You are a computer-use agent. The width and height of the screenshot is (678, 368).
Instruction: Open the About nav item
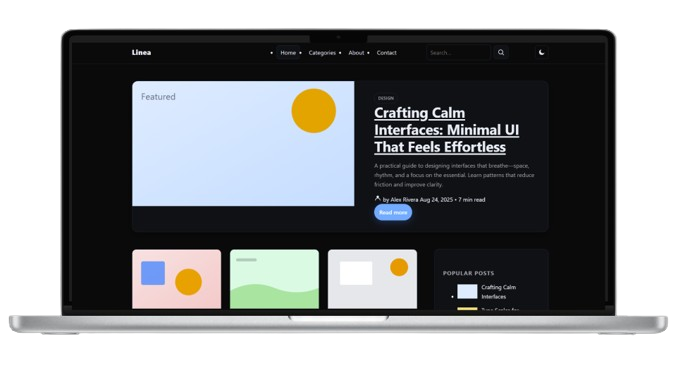[x=356, y=53]
